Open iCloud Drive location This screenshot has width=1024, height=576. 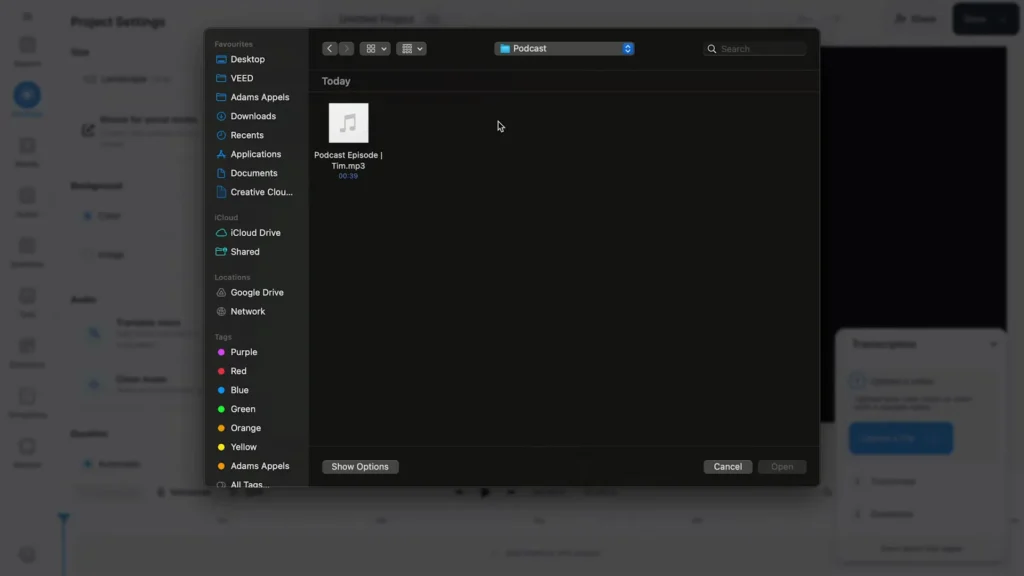pyautogui.click(x=255, y=233)
